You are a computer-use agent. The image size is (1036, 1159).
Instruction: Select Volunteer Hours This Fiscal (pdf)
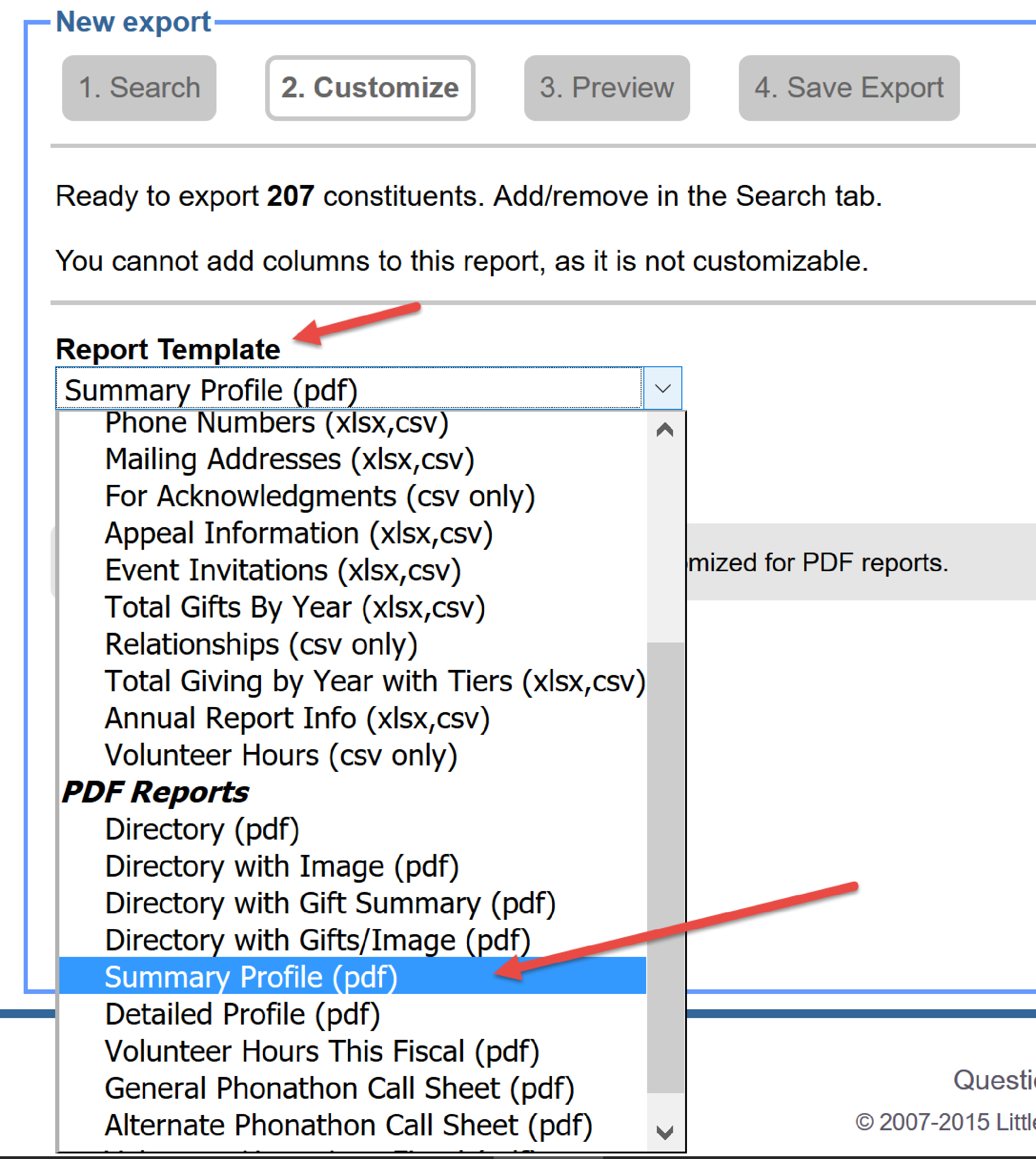click(x=322, y=1051)
